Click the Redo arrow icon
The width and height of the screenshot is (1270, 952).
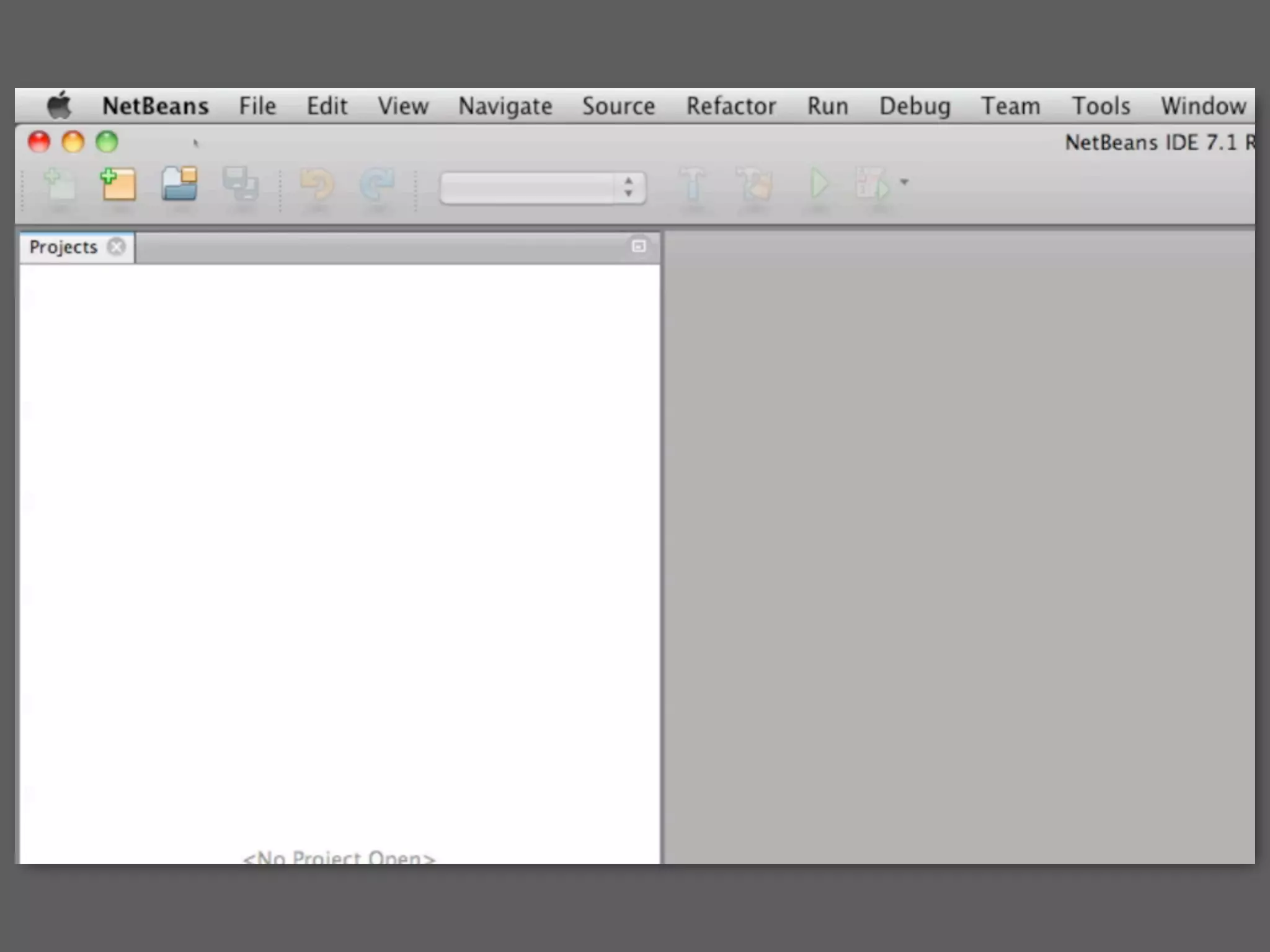pyautogui.click(x=376, y=185)
